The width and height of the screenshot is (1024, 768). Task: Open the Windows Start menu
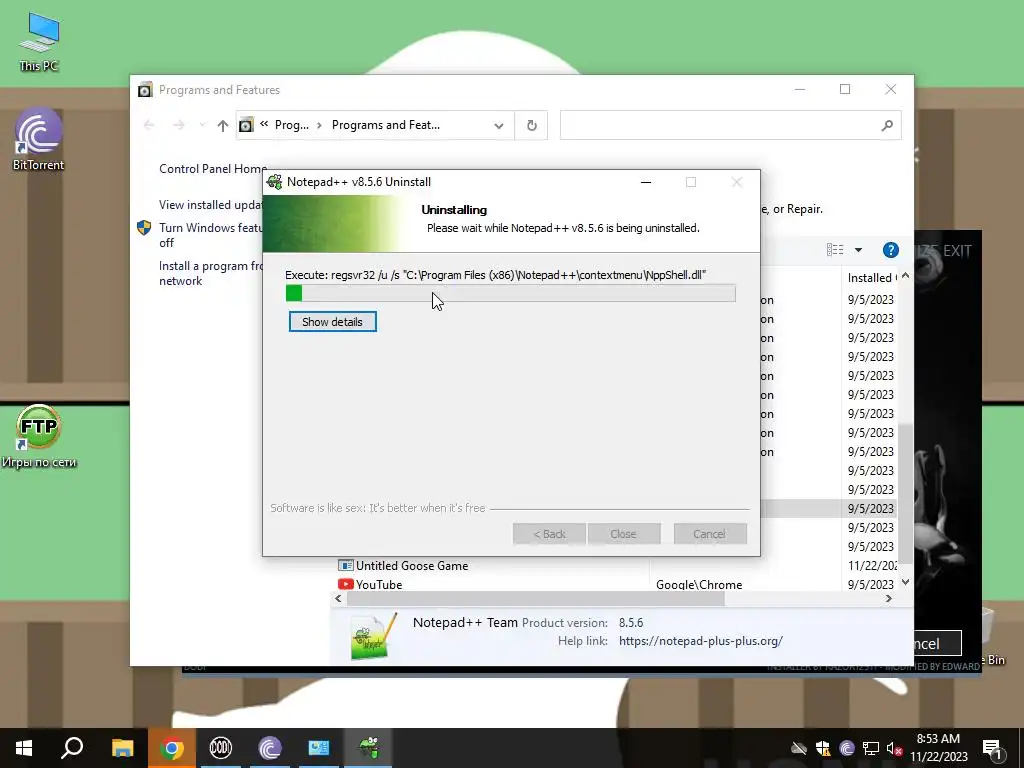point(24,748)
